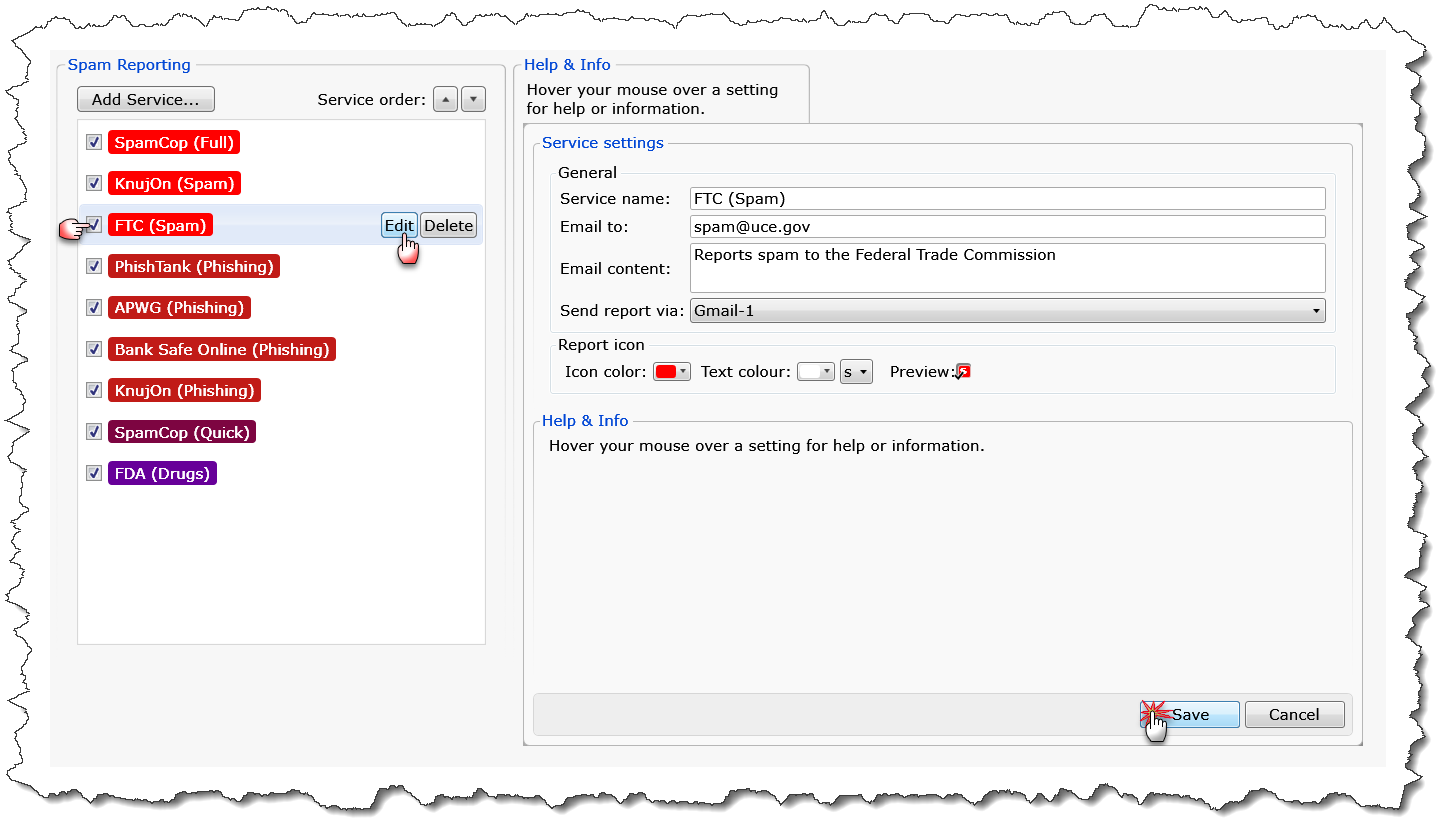Cancel the service settings changes
Image resolution: width=1451 pixels, height=832 pixels.
[x=1294, y=715]
